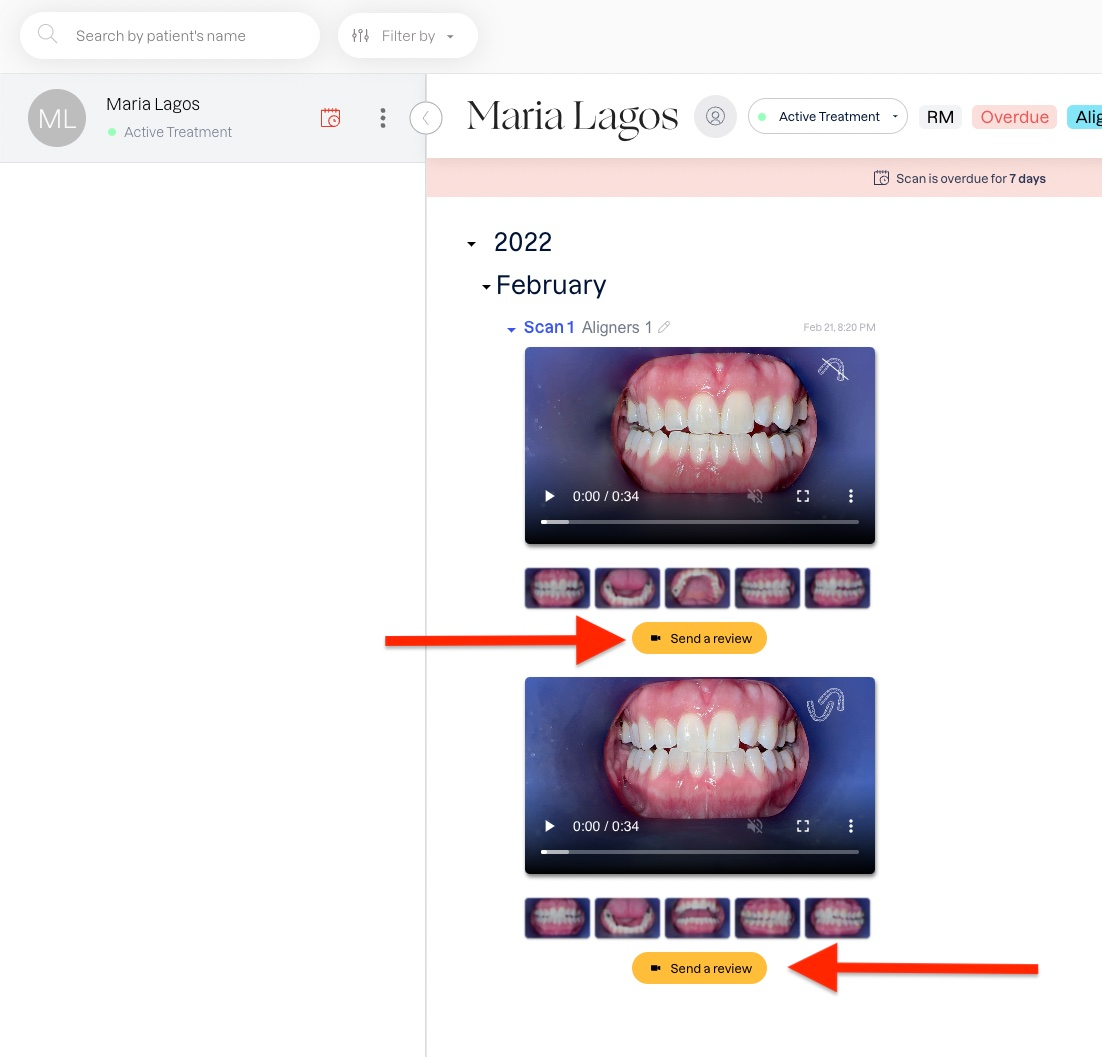Screen dimensions: 1102x1057
Task: Click the patient profile icon next to name
Action: coord(715,117)
